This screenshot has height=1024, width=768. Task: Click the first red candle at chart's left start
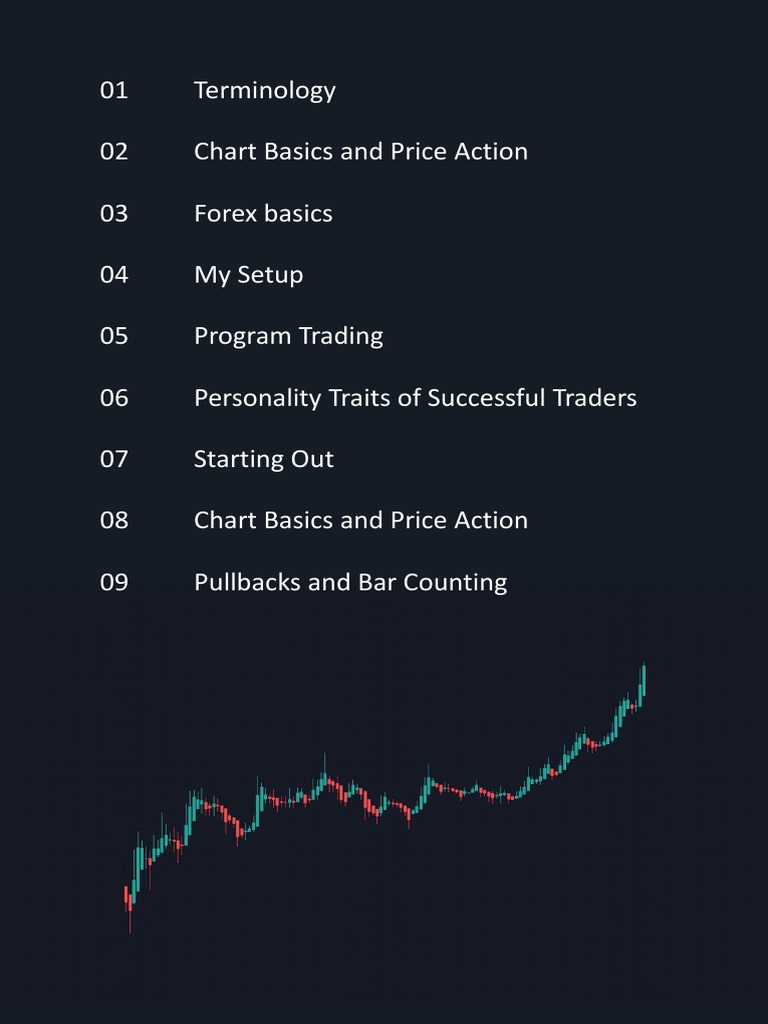pyautogui.click(x=126, y=896)
